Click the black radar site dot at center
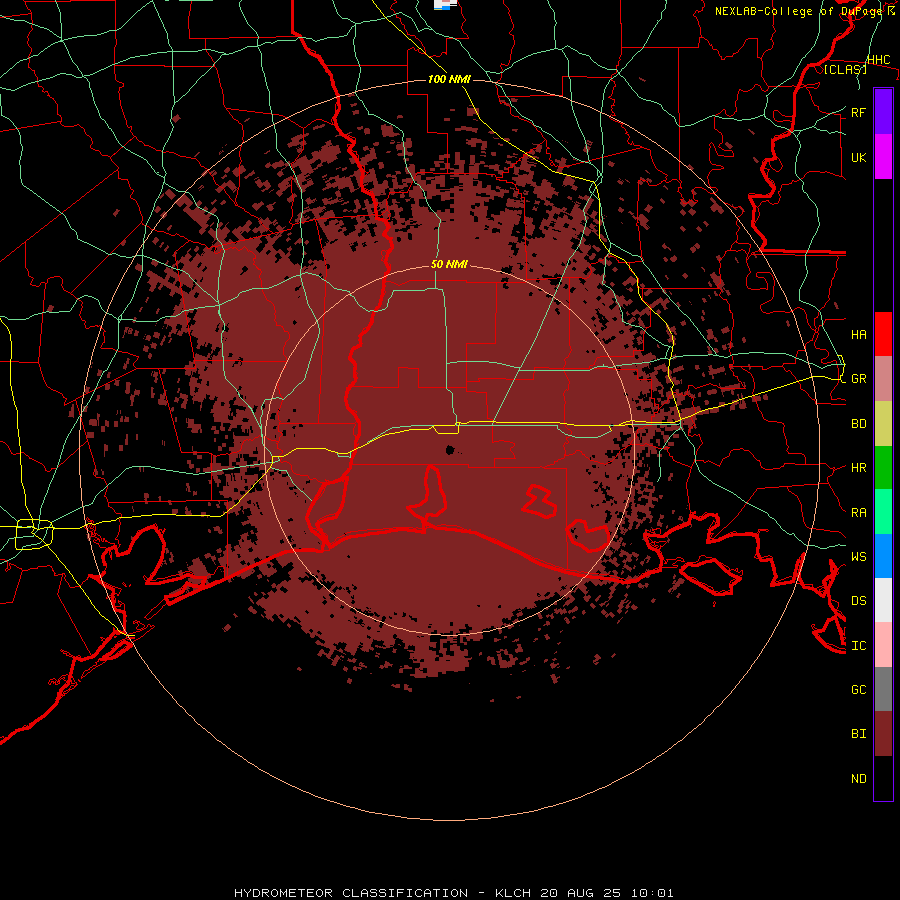This screenshot has height=900, width=900. pyautogui.click(x=449, y=449)
